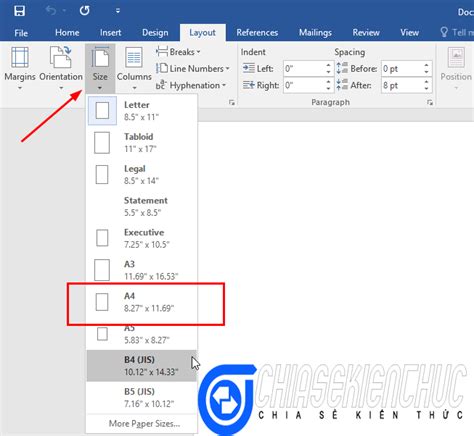Click the Spacing After input field
The image size is (474, 436).
coord(402,85)
